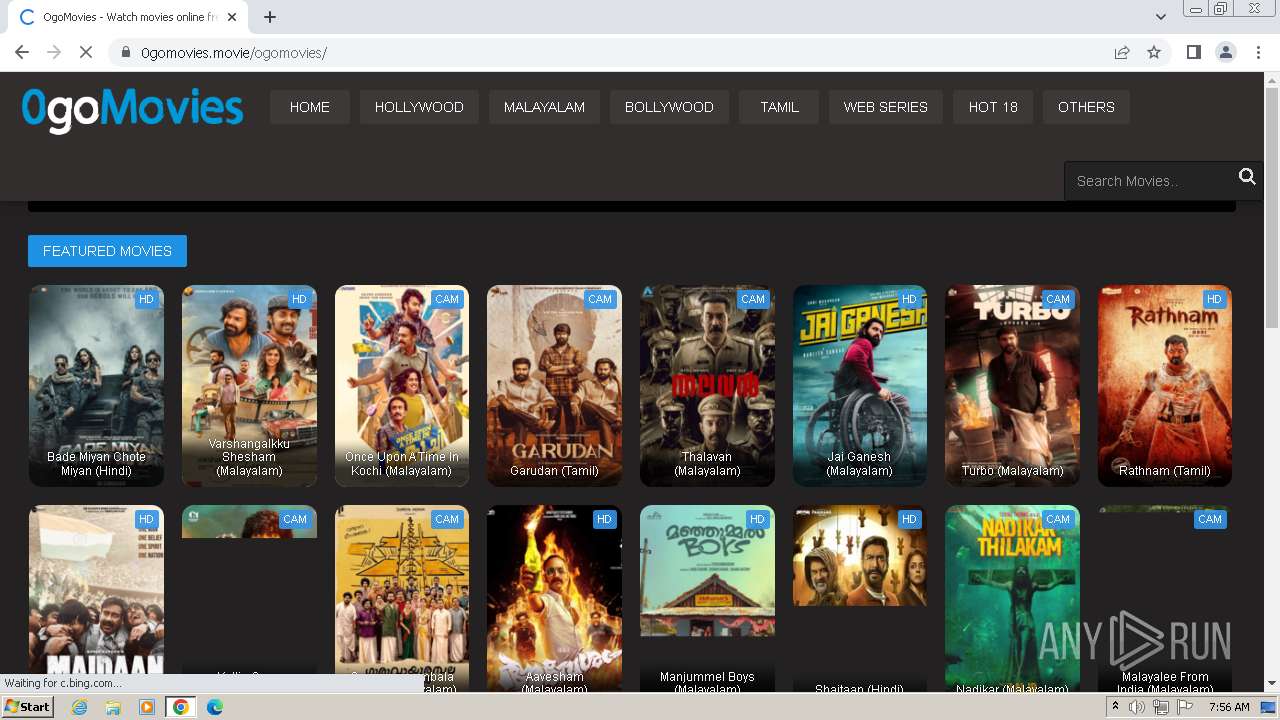Open the Windows Start menu
The width and height of the screenshot is (1280, 720).
click(x=27, y=707)
